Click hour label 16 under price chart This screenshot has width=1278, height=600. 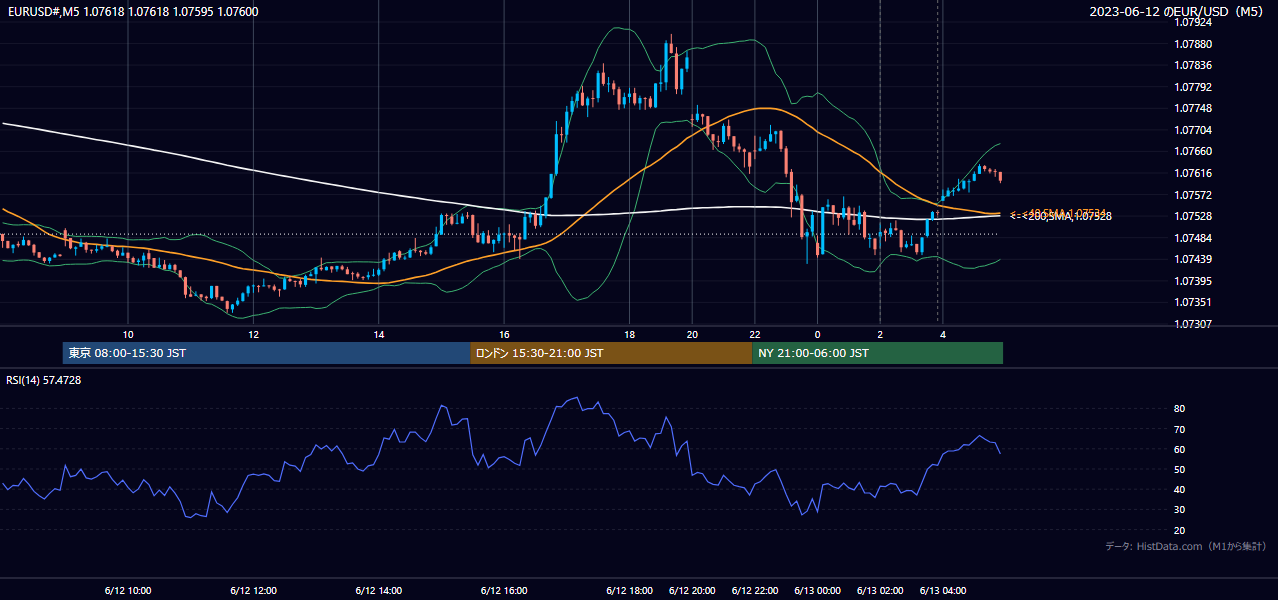[x=504, y=334]
